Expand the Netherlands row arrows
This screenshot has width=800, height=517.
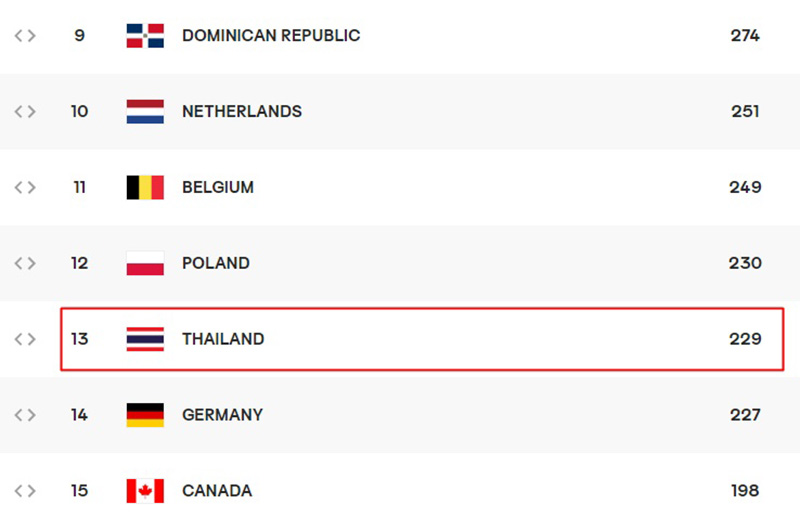[25, 112]
